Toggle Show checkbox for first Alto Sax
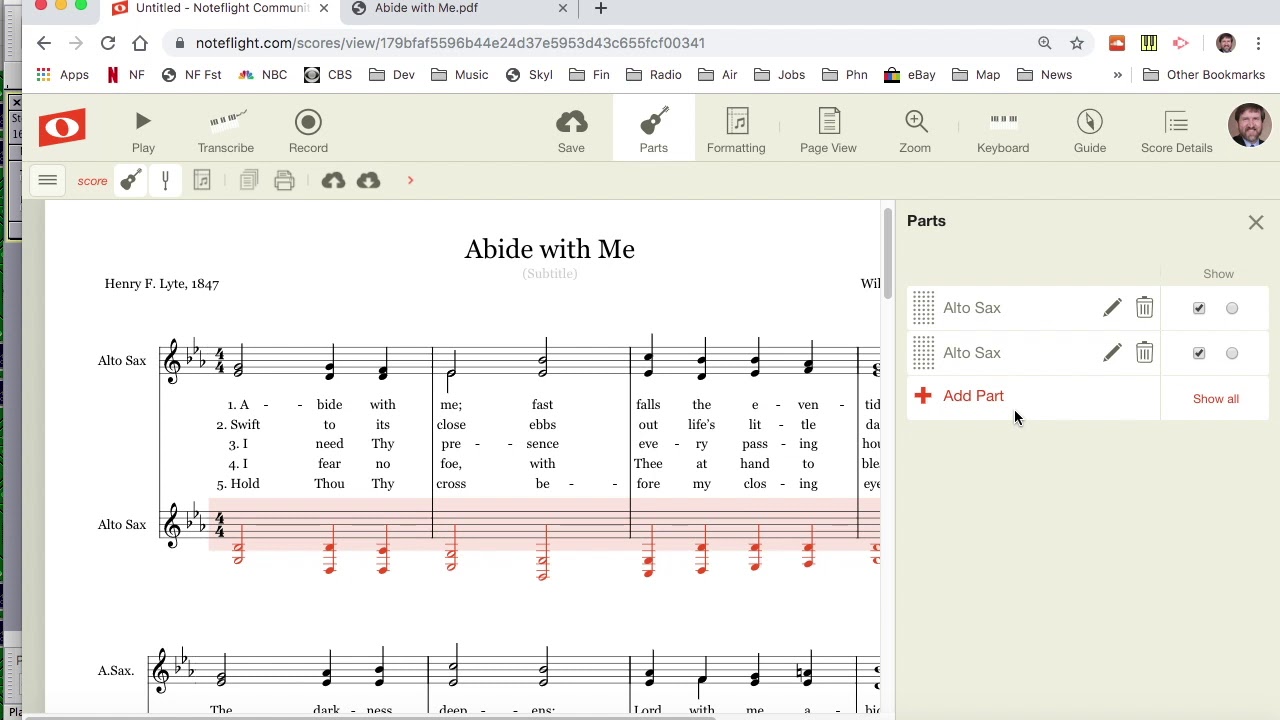1280x720 pixels. 1199,308
